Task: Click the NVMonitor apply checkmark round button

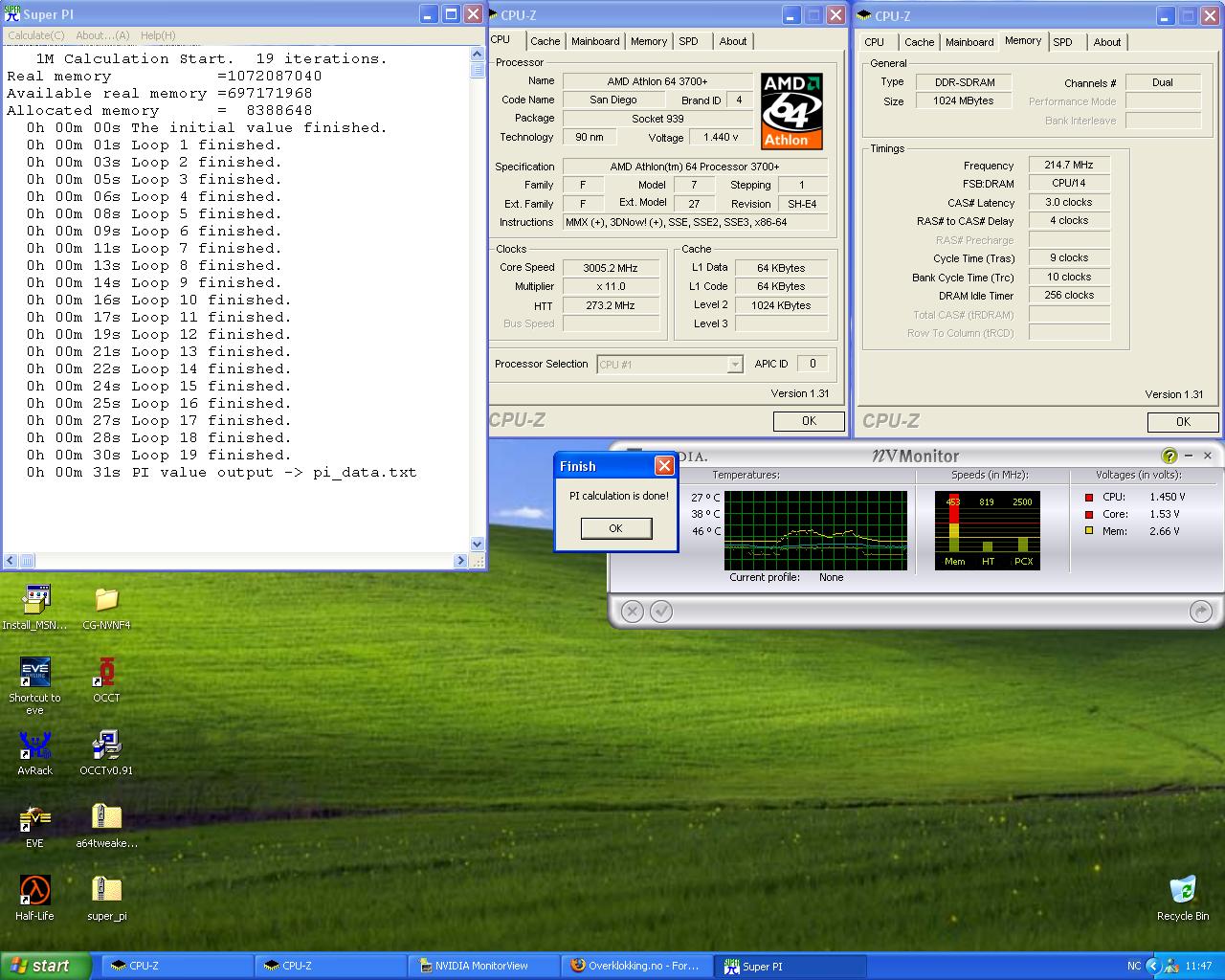Action: point(661,611)
